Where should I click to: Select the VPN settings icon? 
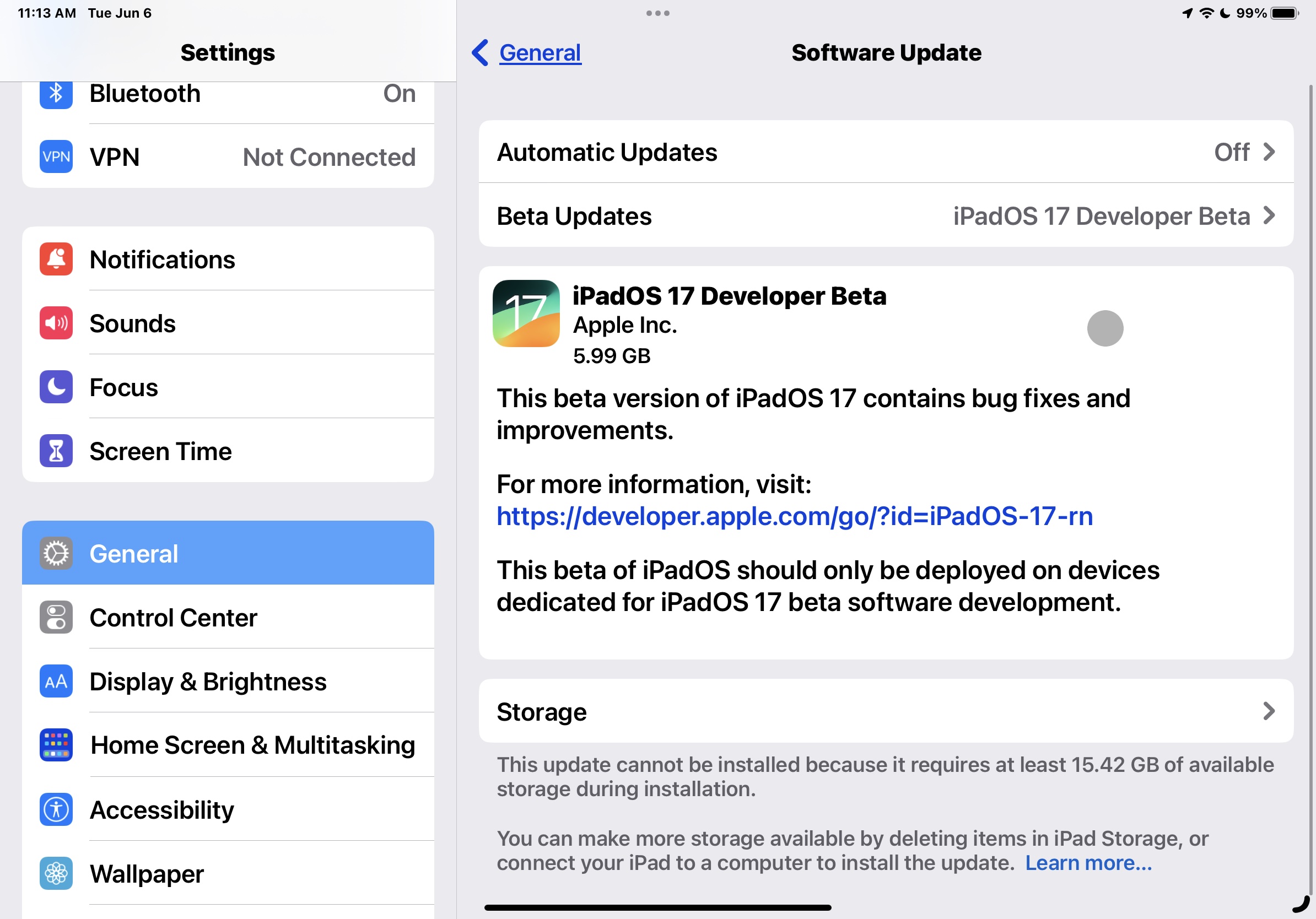pyautogui.click(x=55, y=157)
